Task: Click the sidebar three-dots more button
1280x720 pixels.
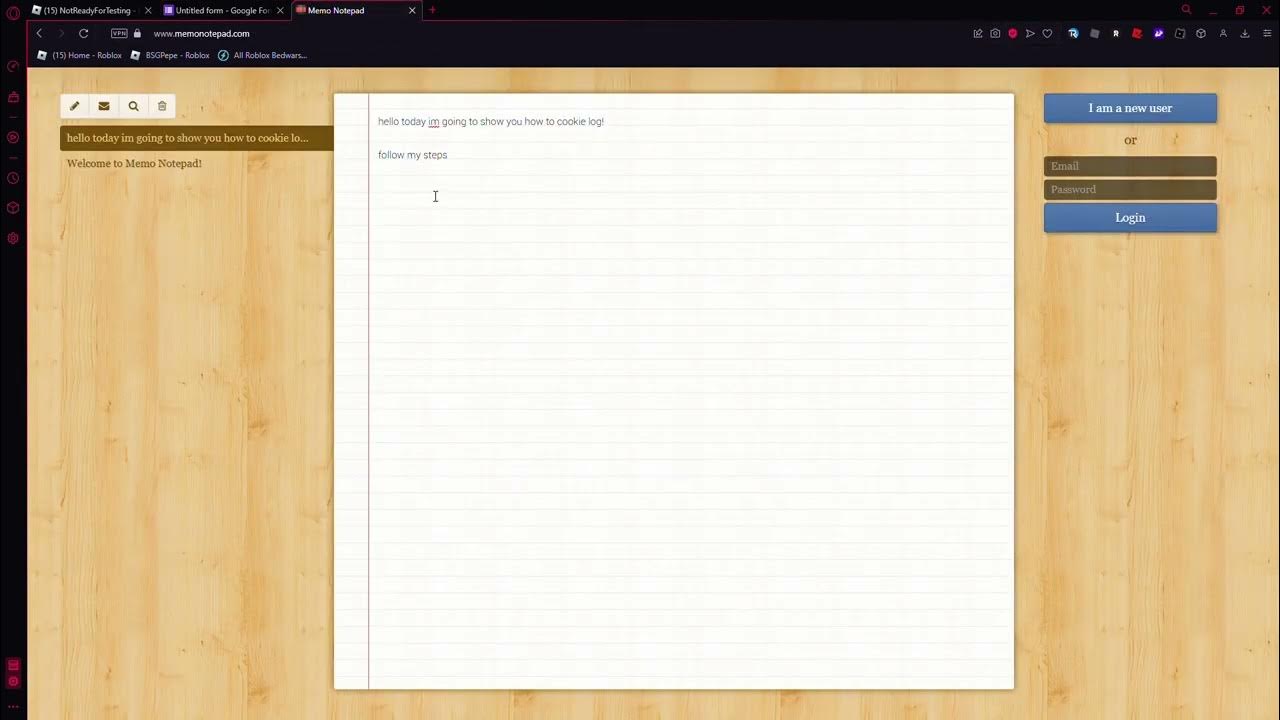Action: tap(13, 707)
